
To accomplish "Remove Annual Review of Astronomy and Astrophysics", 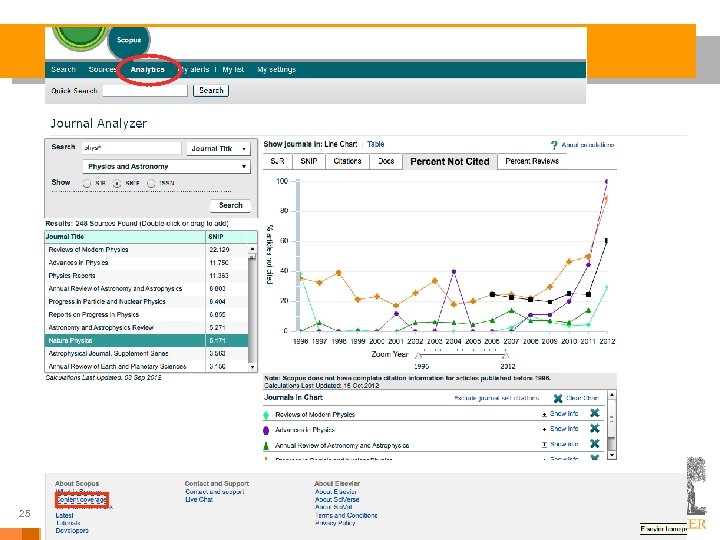I will 595,444.
